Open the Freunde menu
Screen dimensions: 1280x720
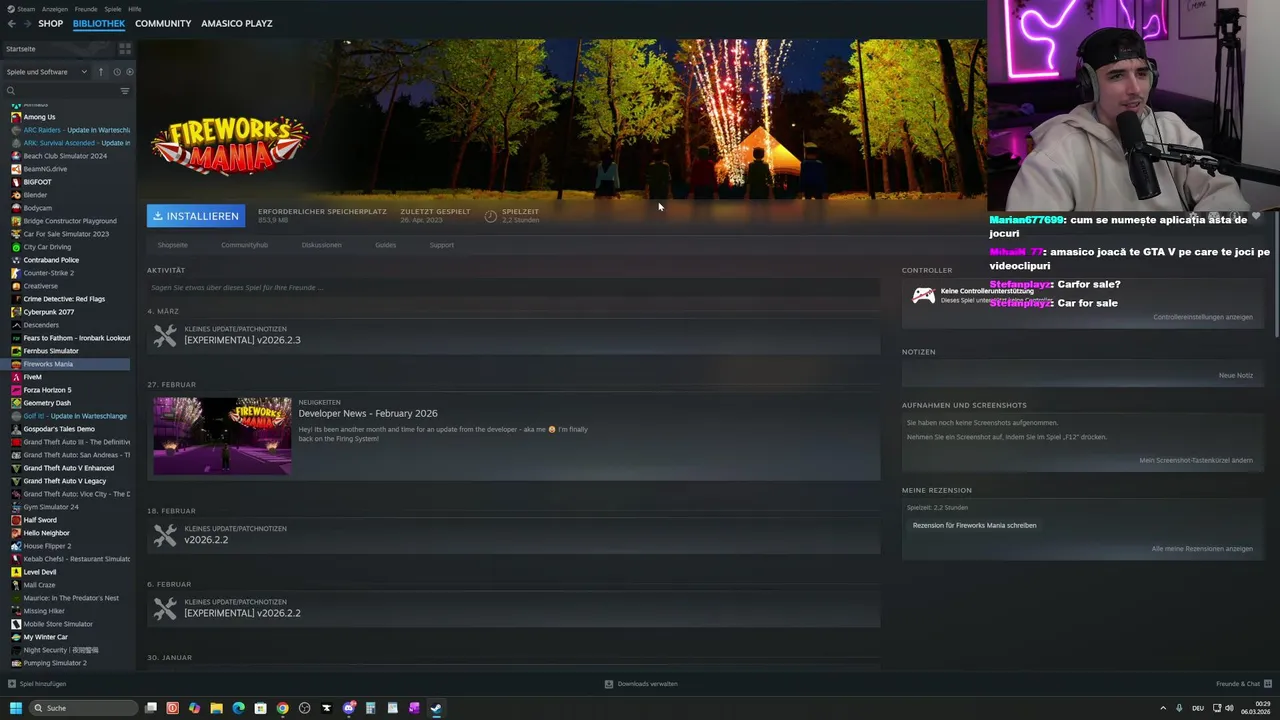(86, 9)
